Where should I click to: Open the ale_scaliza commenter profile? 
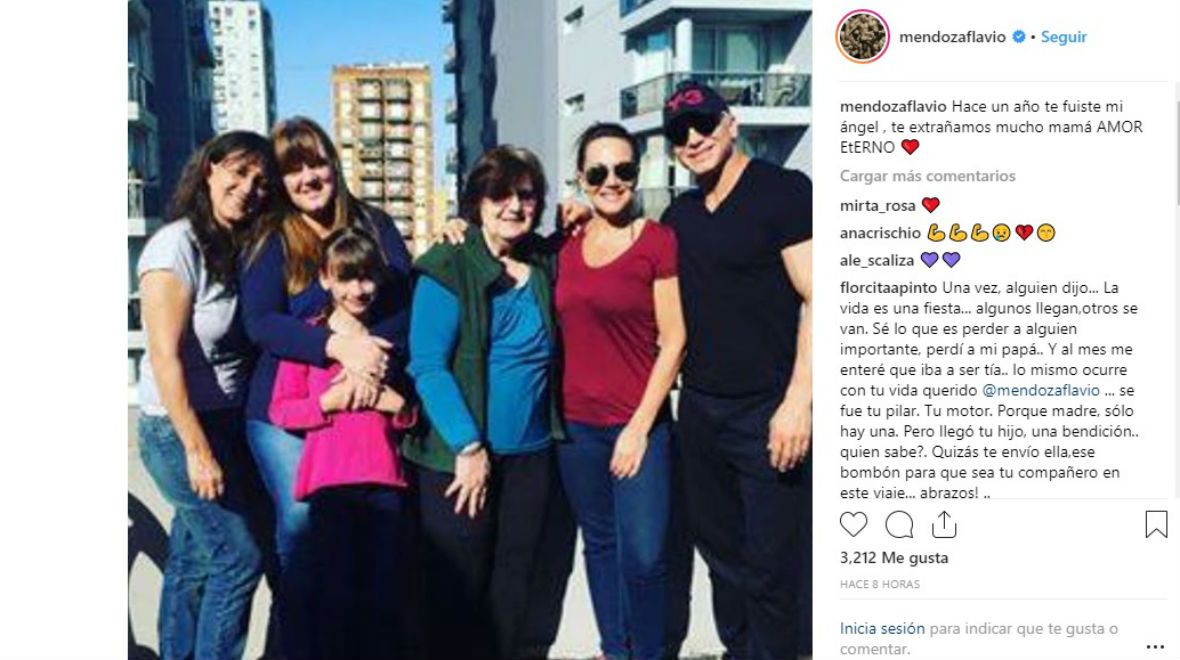[x=877, y=260]
